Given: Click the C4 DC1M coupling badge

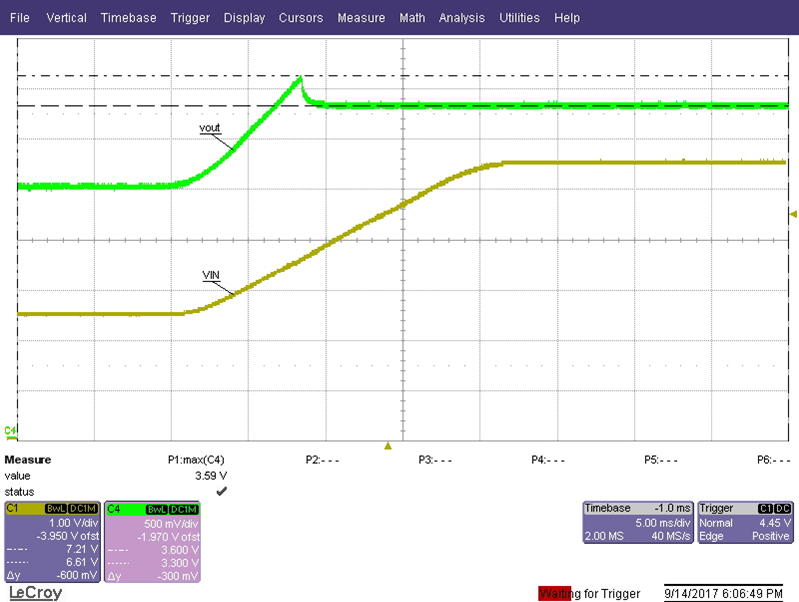Looking at the screenshot, I should (183, 509).
